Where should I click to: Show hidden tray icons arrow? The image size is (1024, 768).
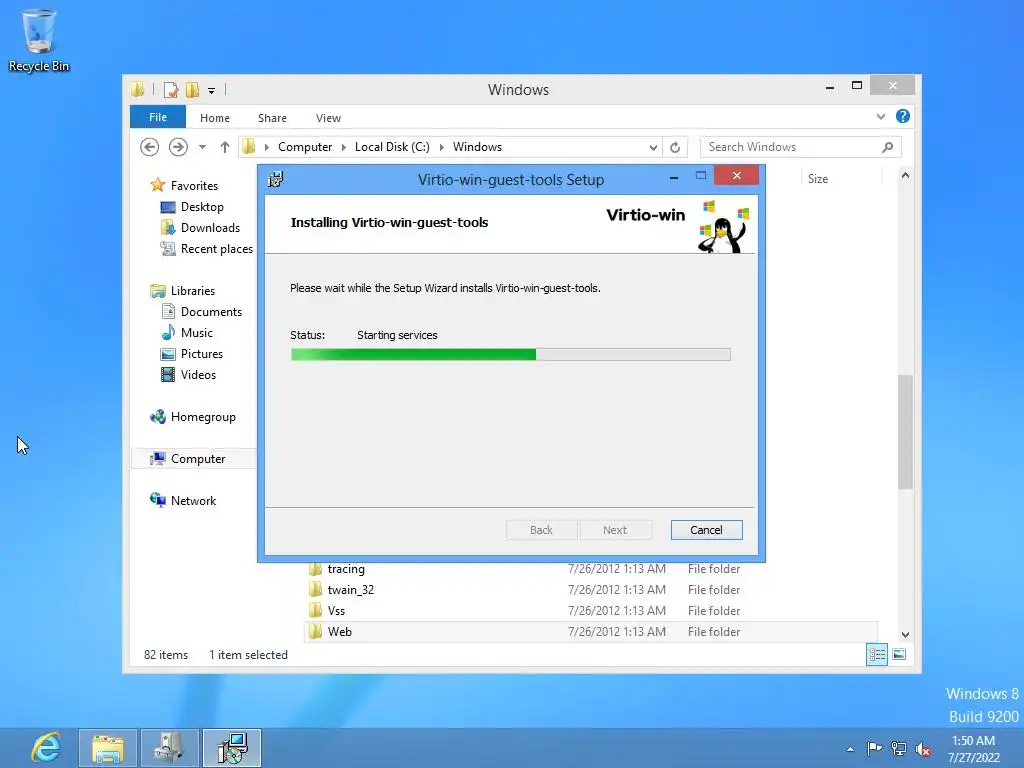coord(850,748)
